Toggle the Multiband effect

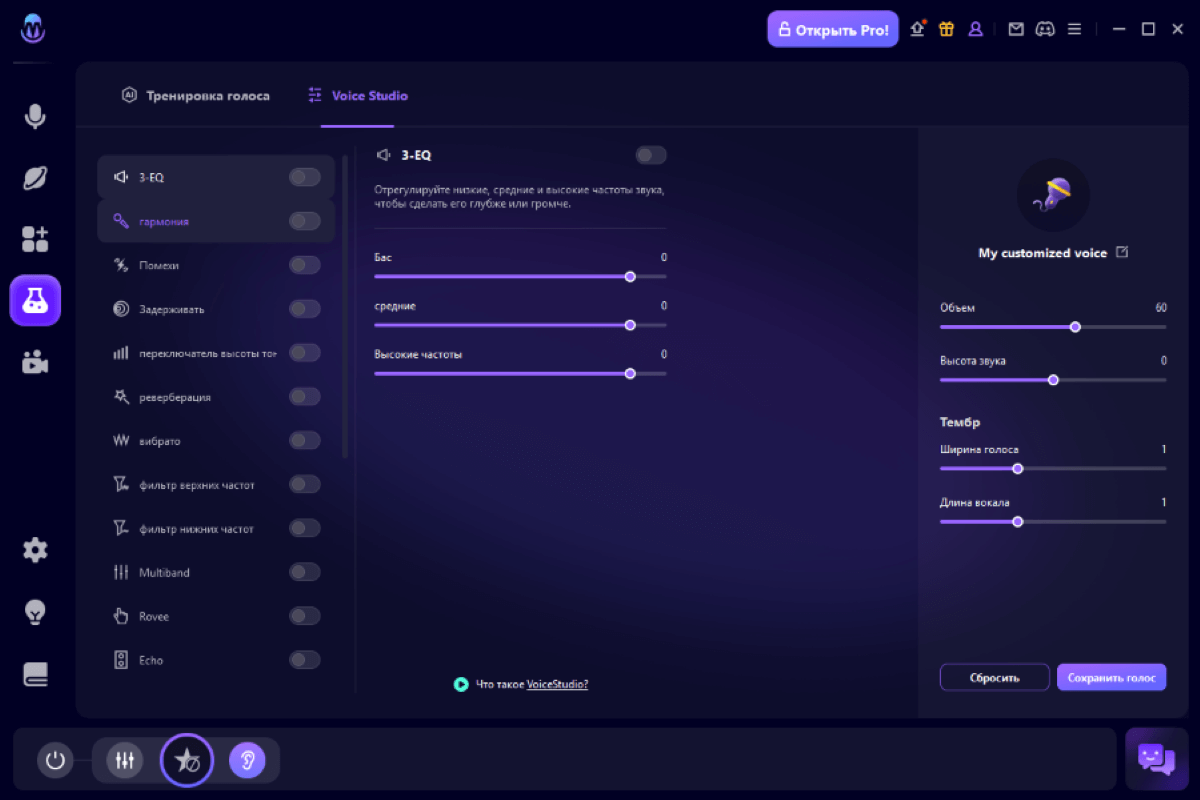point(305,572)
